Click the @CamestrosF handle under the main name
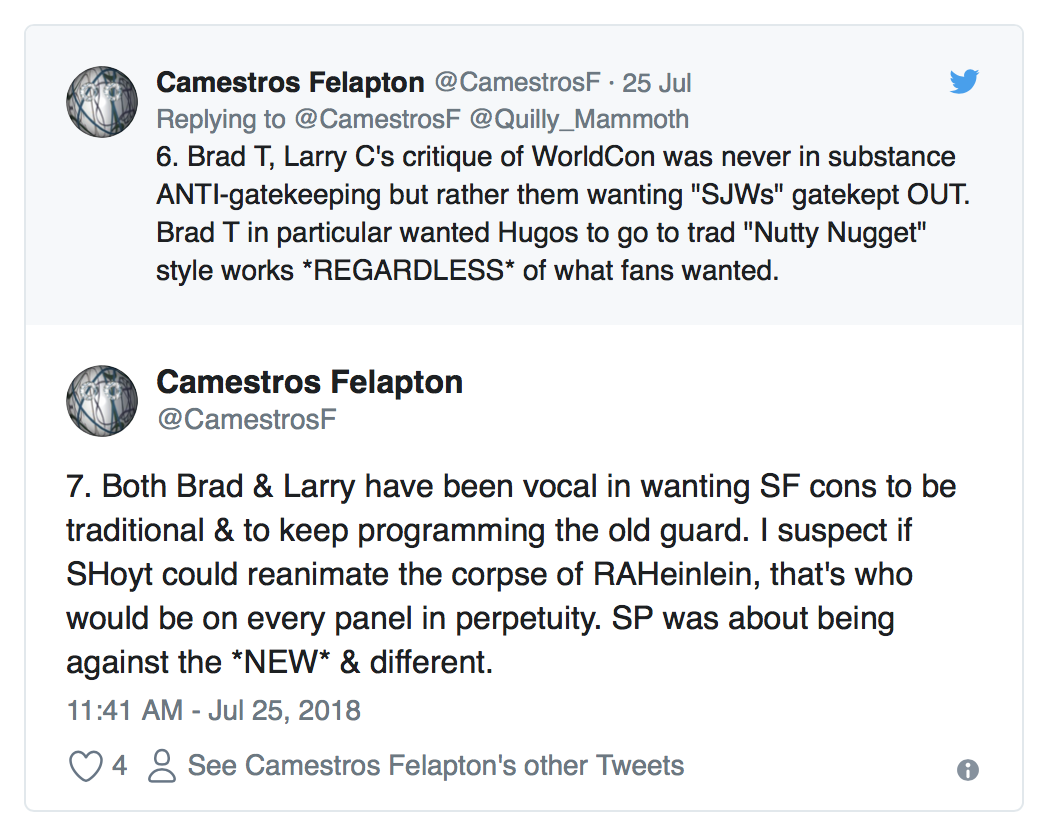This screenshot has width=1052, height=838. pyautogui.click(x=246, y=420)
